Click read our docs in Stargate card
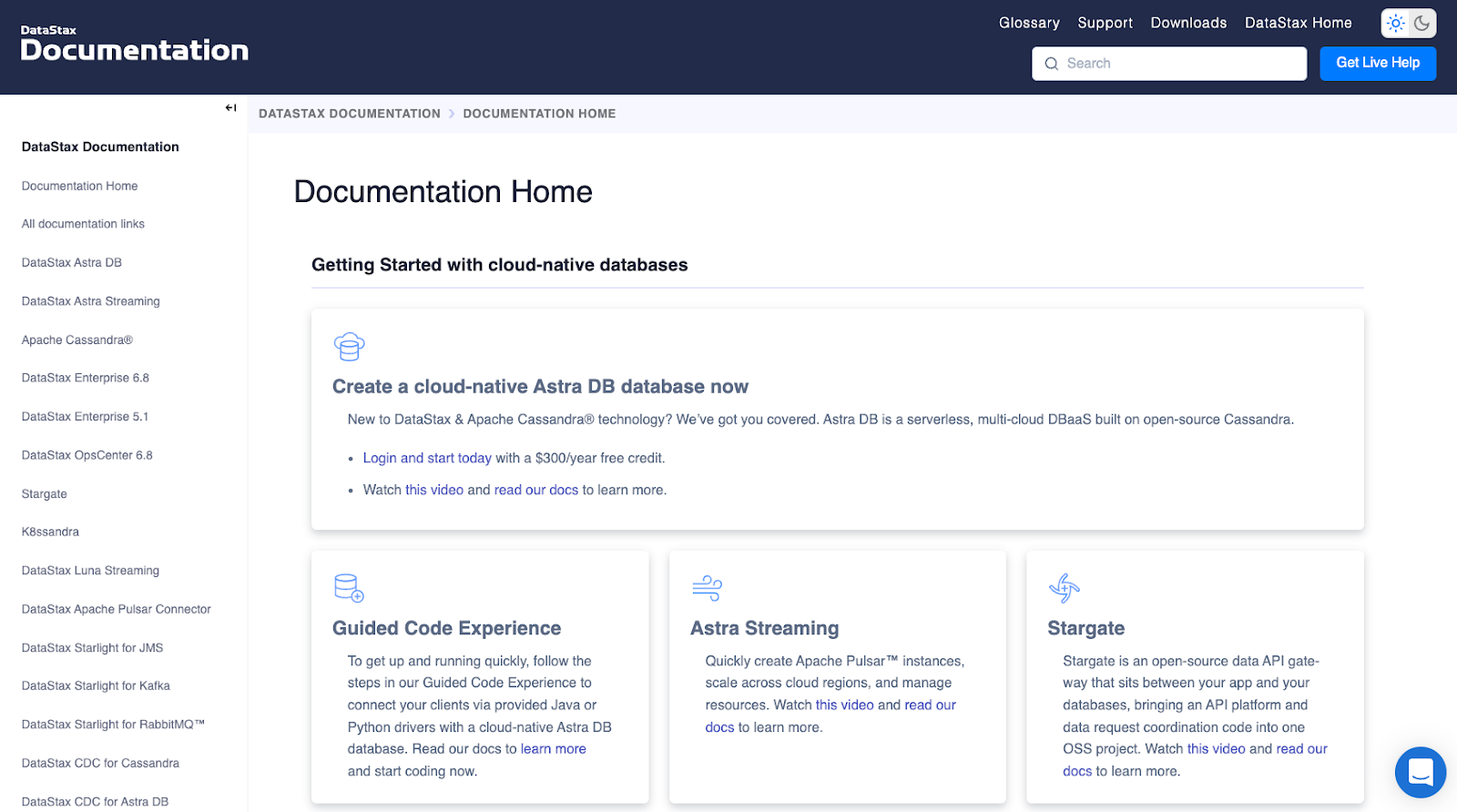The height and width of the screenshot is (812, 1457). 1301,749
